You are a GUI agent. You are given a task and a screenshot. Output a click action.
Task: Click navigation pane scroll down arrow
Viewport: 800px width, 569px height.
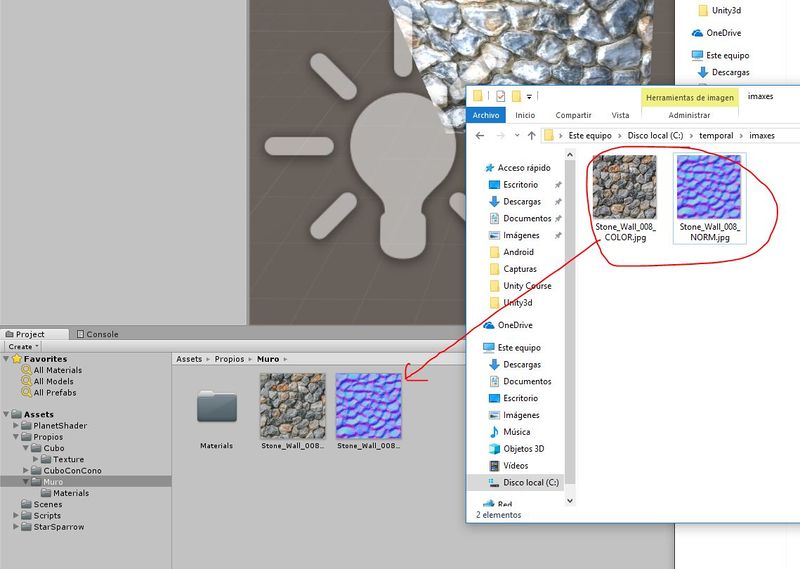tap(570, 501)
